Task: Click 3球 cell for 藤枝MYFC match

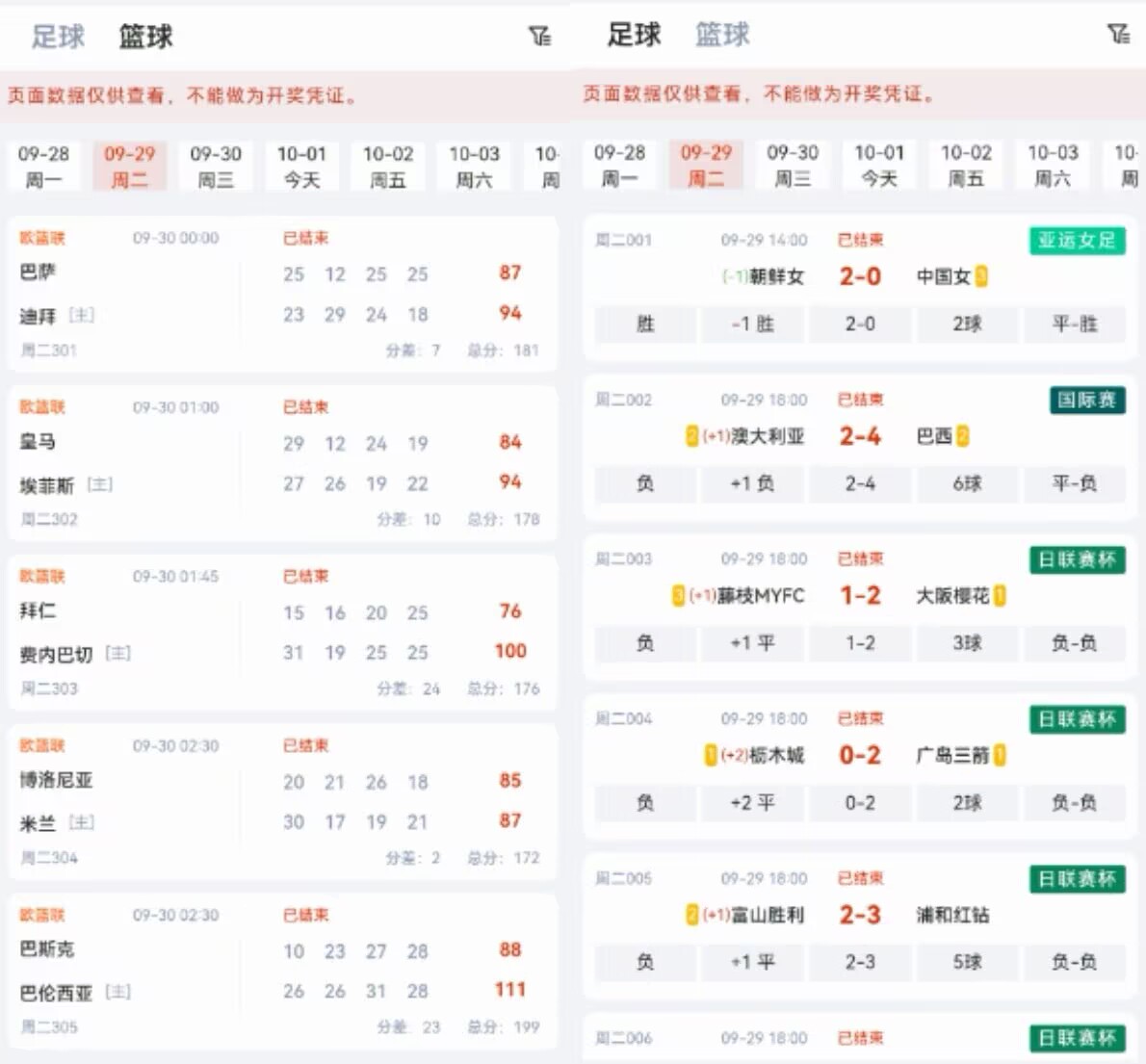Action: tap(967, 643)
